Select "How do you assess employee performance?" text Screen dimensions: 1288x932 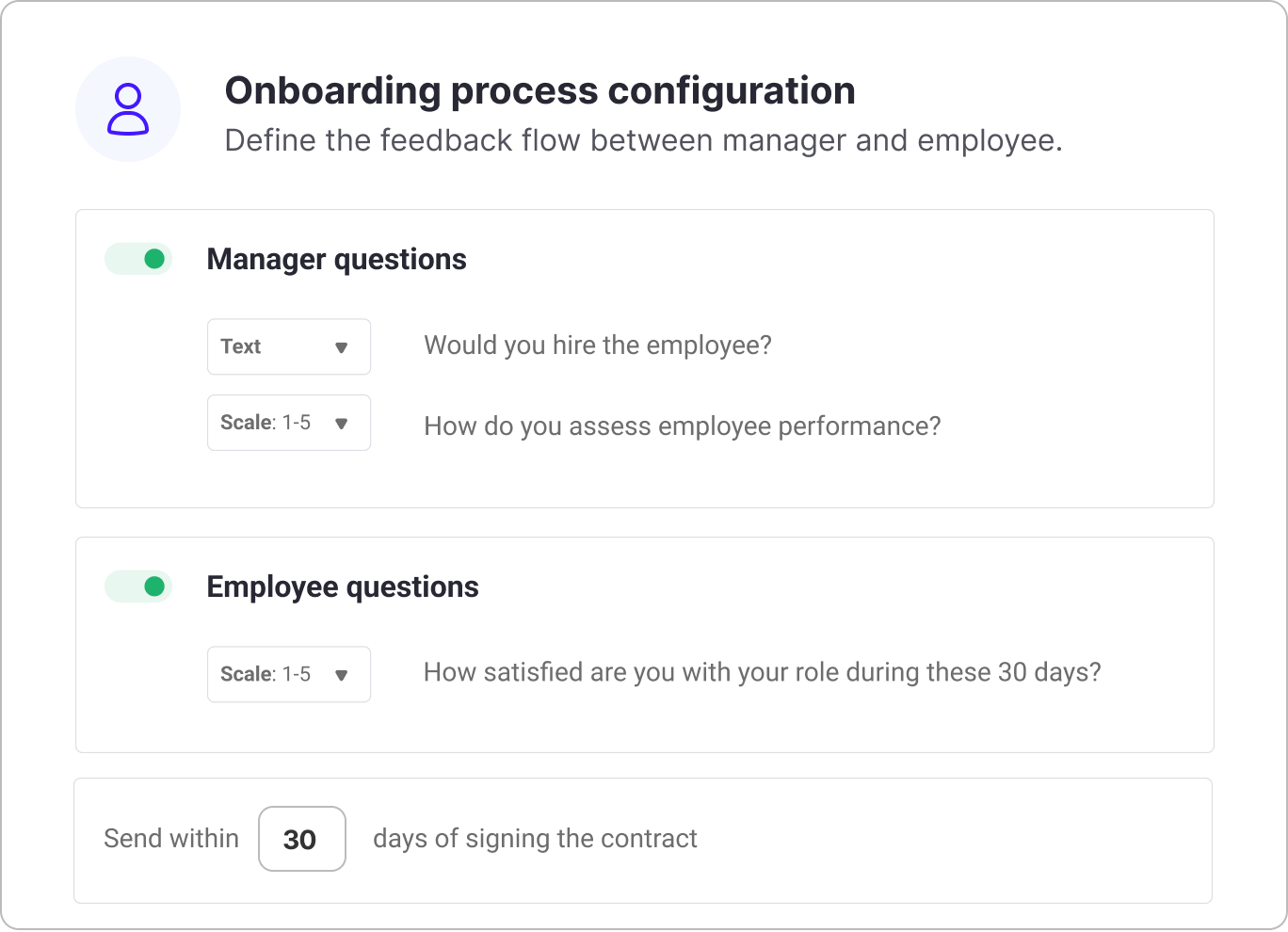pos(683,426)
